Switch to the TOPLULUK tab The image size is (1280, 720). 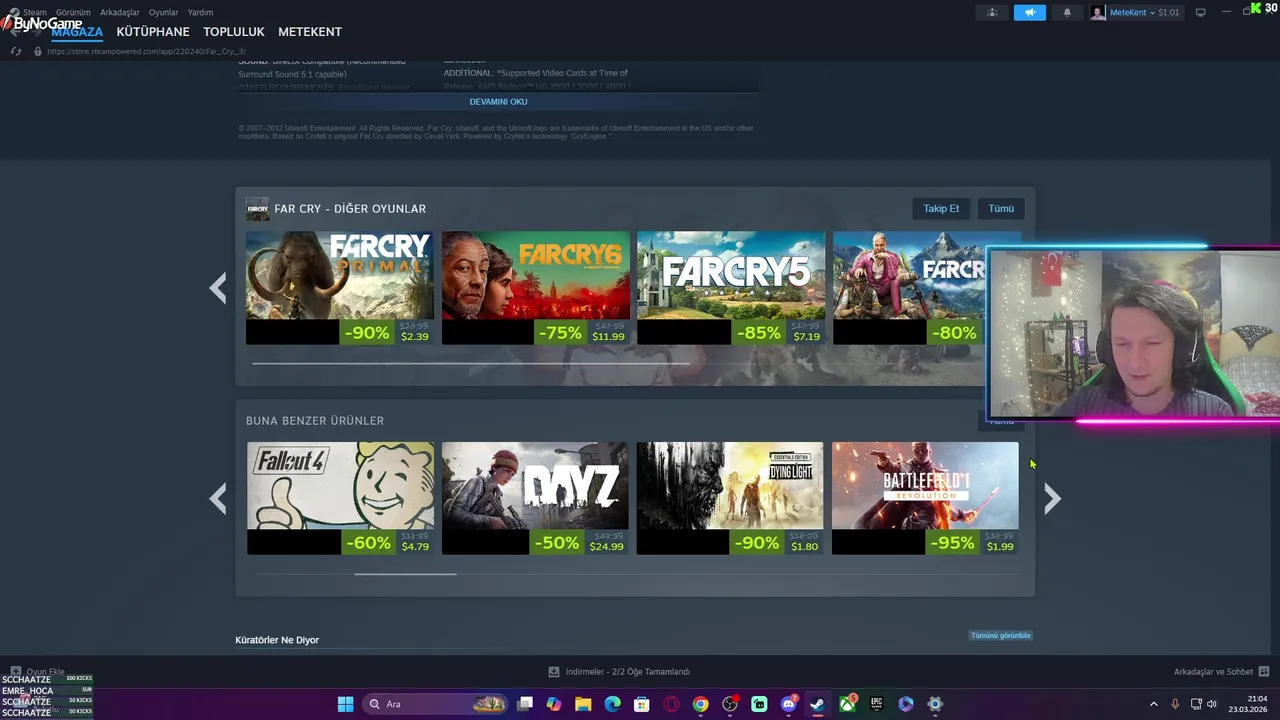[x=234, y=32]
